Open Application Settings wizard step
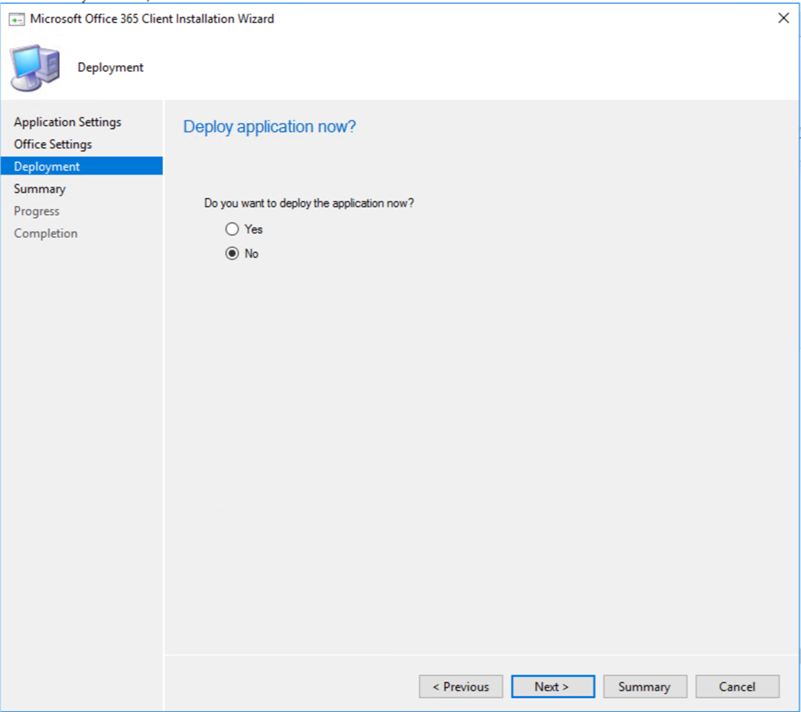This screenshot has width=801, height=712. click(67, 122)
